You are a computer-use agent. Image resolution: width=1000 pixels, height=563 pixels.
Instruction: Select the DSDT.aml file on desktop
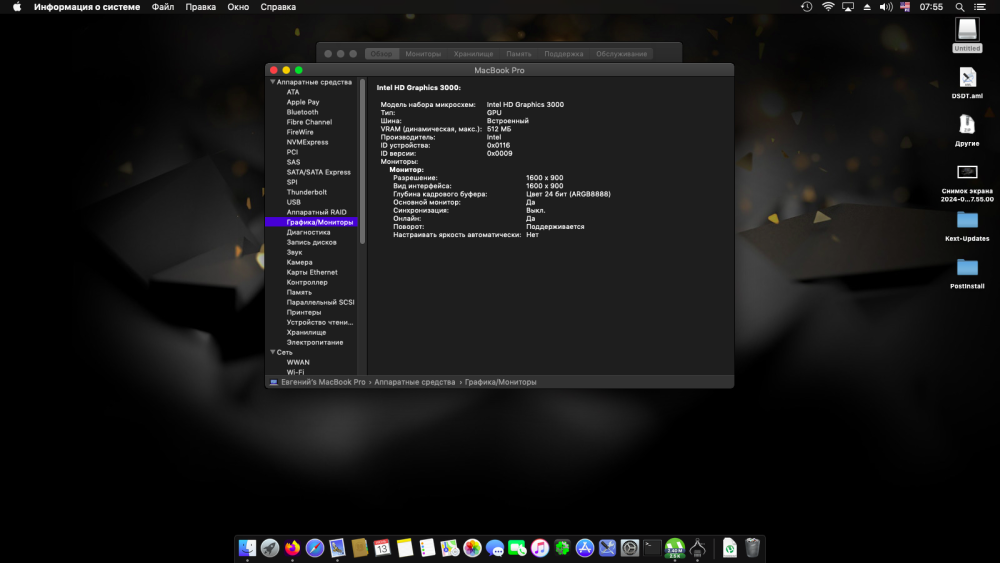coord(967,83)
